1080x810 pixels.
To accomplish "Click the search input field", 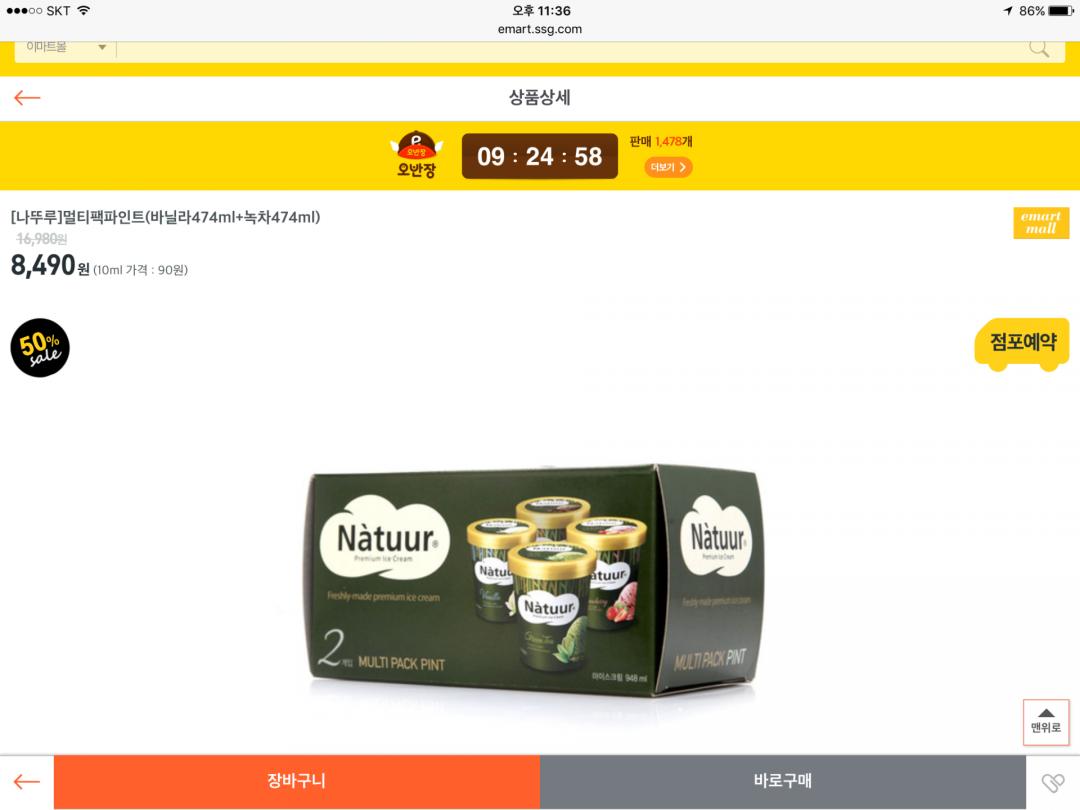I will (572, 48).
